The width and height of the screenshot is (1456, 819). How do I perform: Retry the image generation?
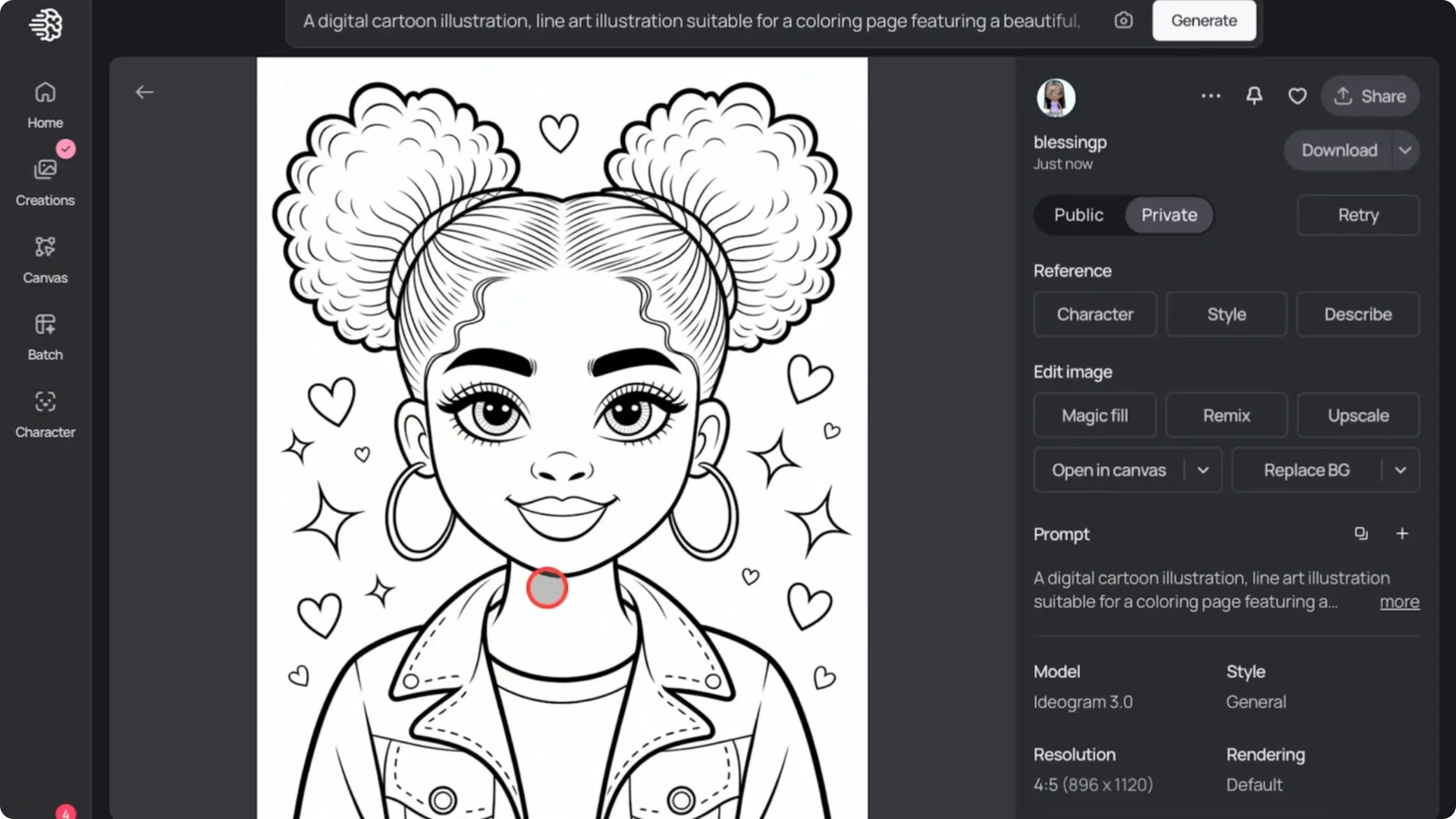pos(1357,215)
